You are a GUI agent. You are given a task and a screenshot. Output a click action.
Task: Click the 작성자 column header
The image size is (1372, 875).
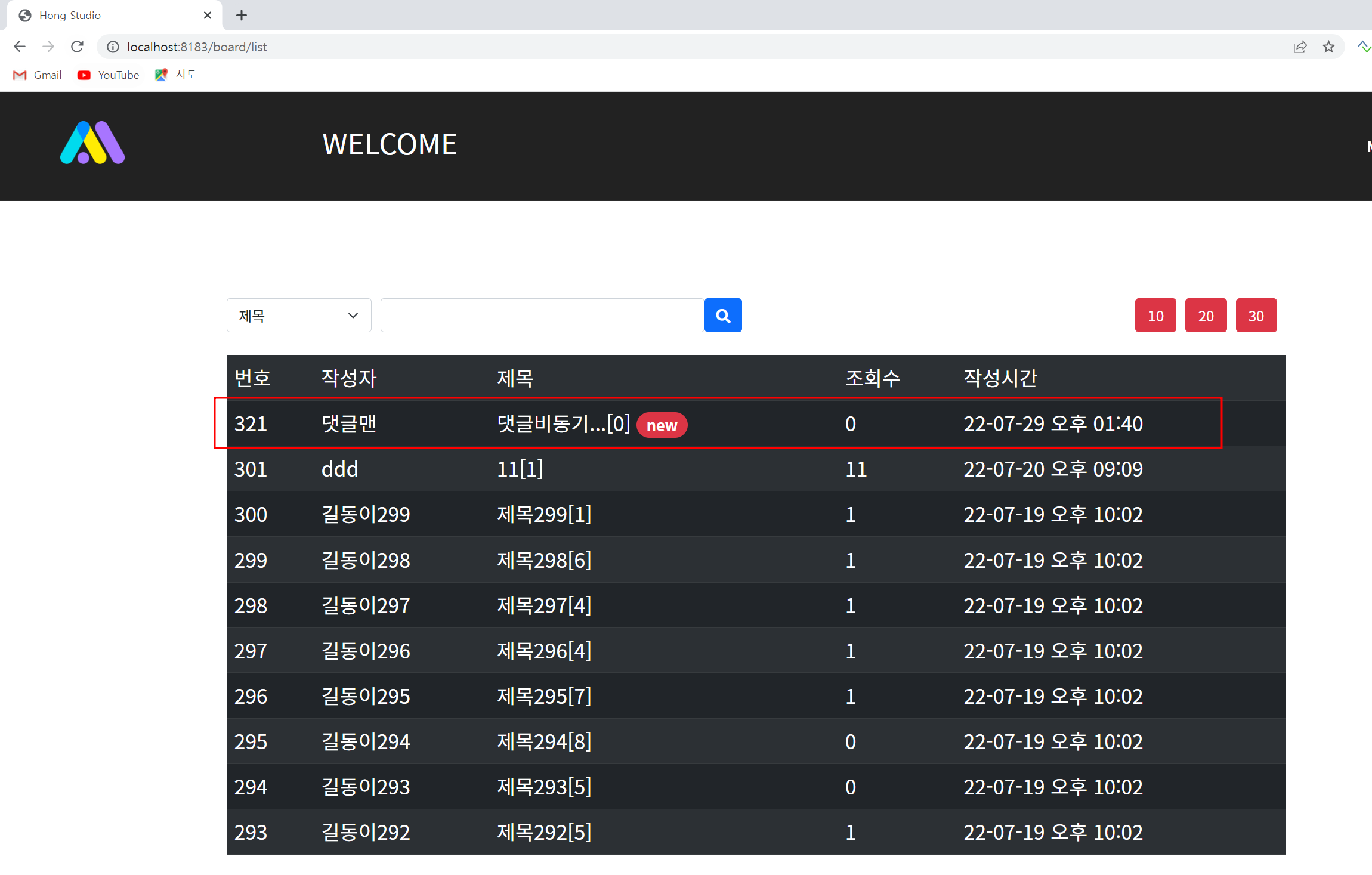tap(349, 378)
